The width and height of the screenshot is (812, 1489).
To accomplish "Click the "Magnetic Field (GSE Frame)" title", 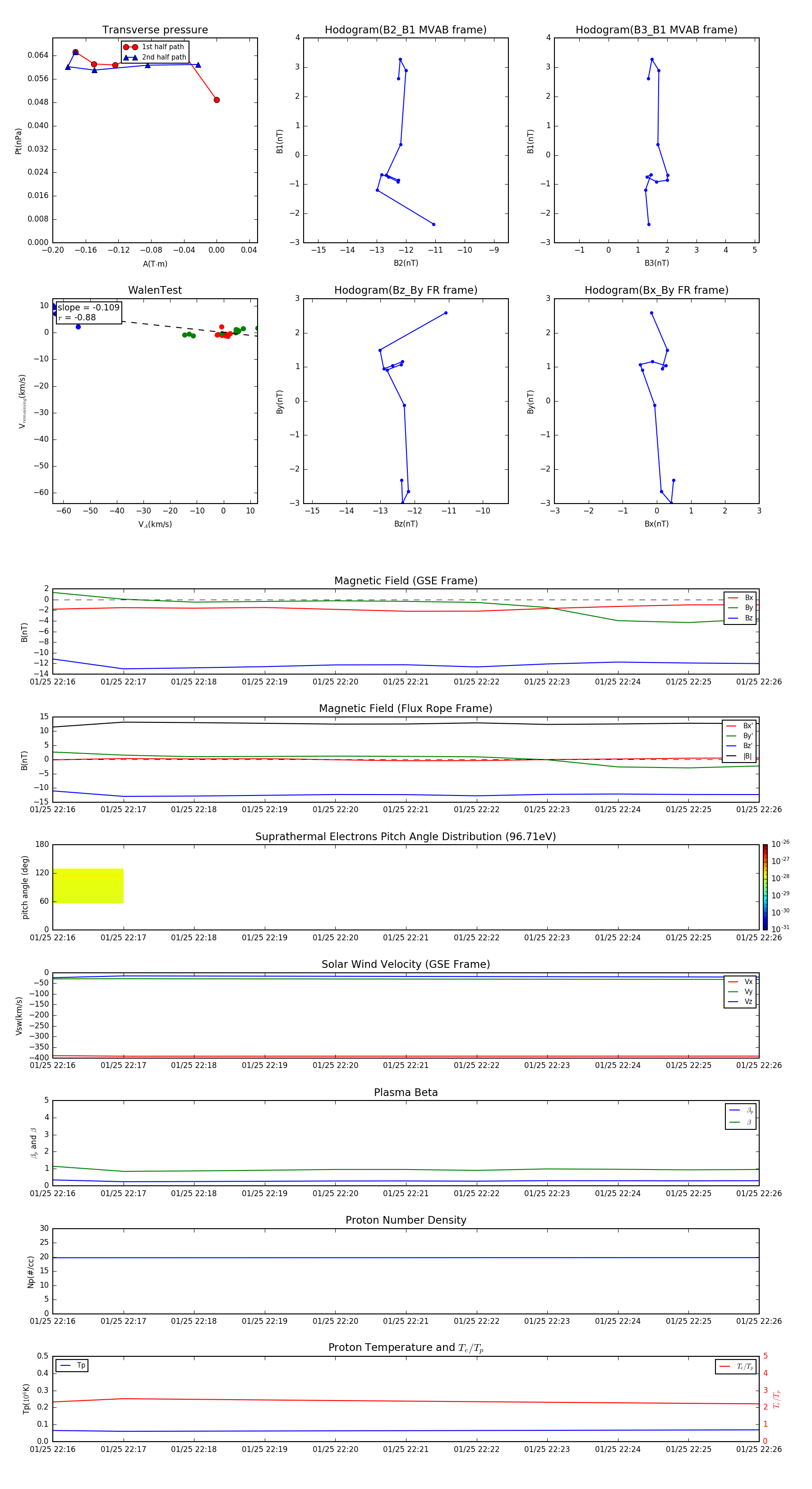I will click(406, 581).
